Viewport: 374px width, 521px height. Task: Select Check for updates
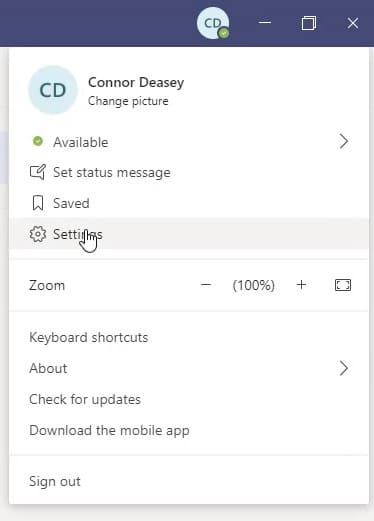85,399
